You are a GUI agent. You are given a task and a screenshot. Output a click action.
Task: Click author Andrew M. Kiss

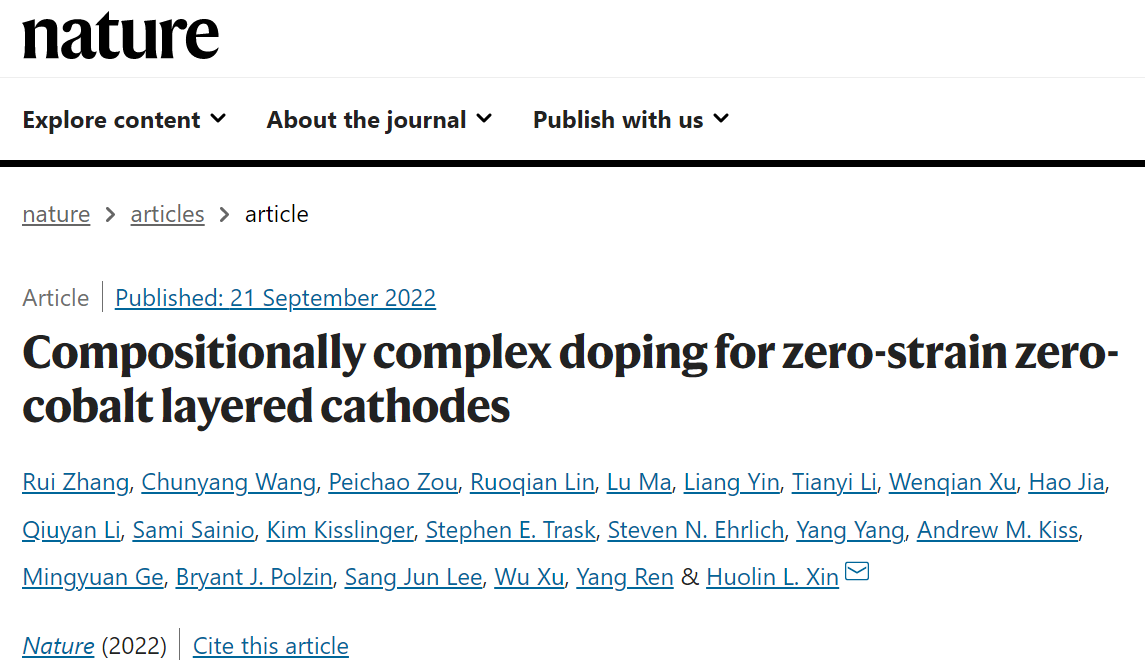997,530
